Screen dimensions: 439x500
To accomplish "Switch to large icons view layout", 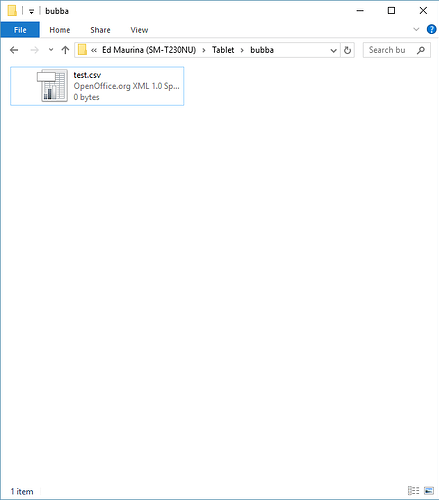I will 429,491.
